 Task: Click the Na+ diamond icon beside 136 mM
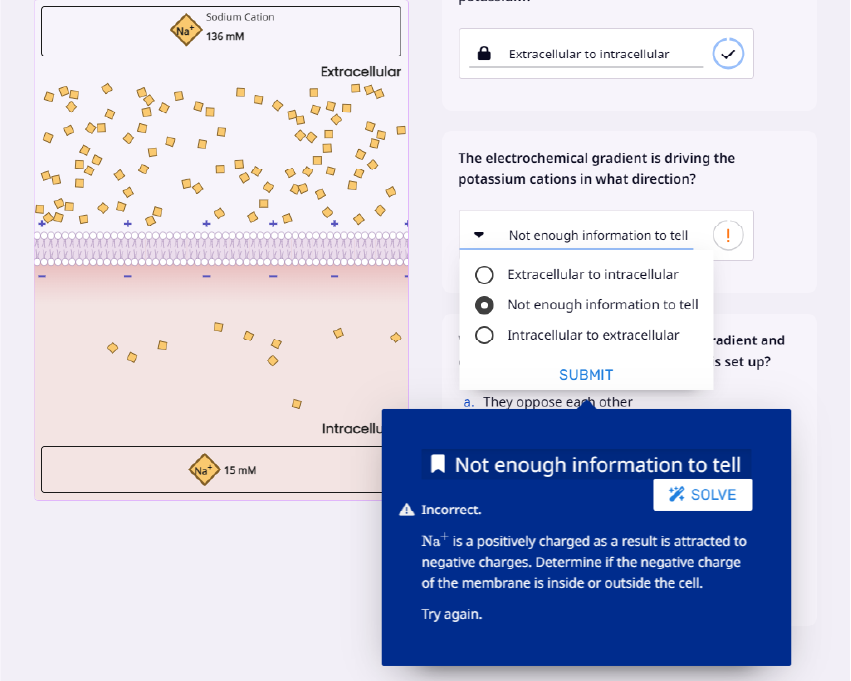186,30
